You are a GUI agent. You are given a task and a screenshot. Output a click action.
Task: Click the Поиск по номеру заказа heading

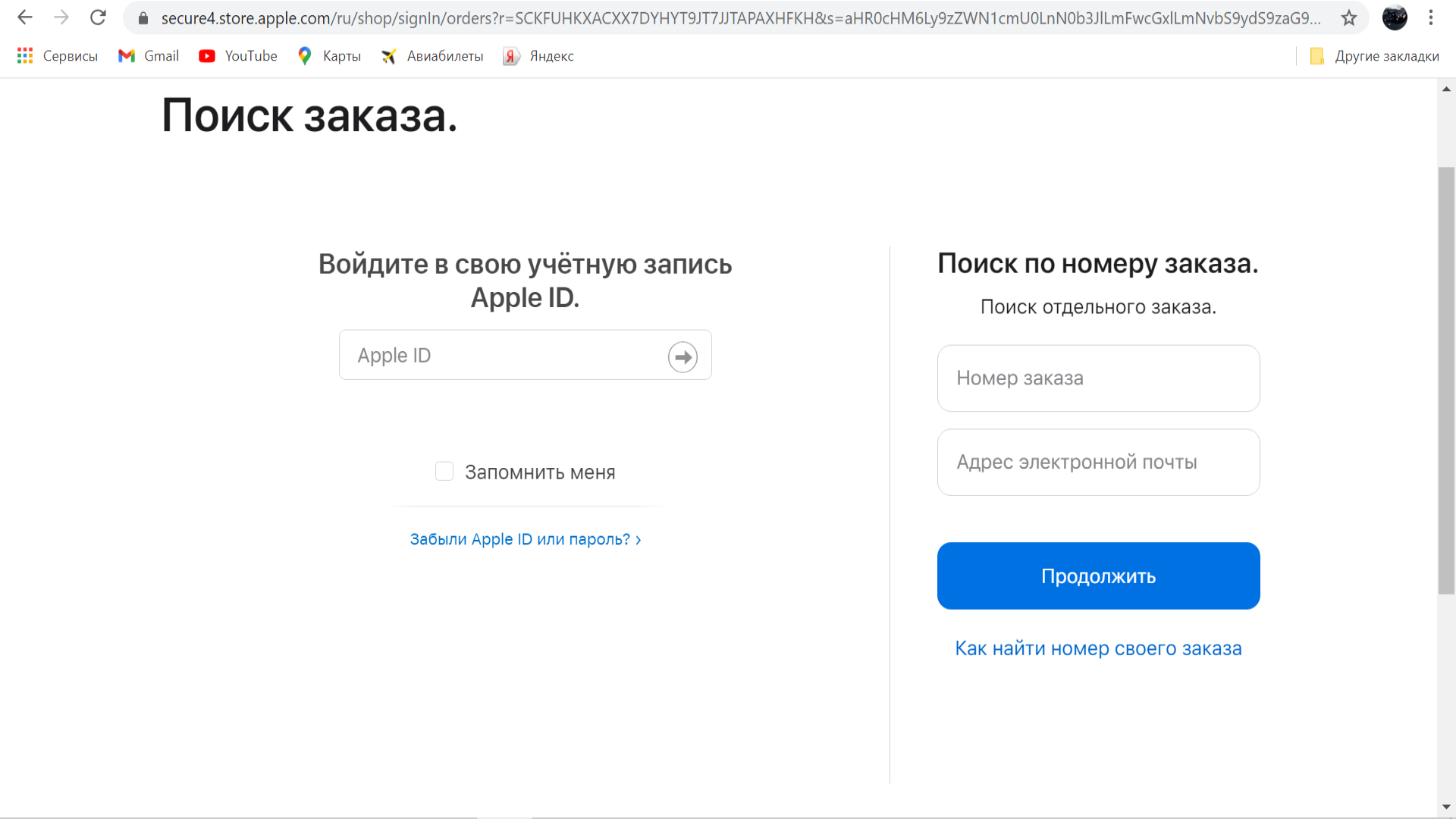point(1098,264)
